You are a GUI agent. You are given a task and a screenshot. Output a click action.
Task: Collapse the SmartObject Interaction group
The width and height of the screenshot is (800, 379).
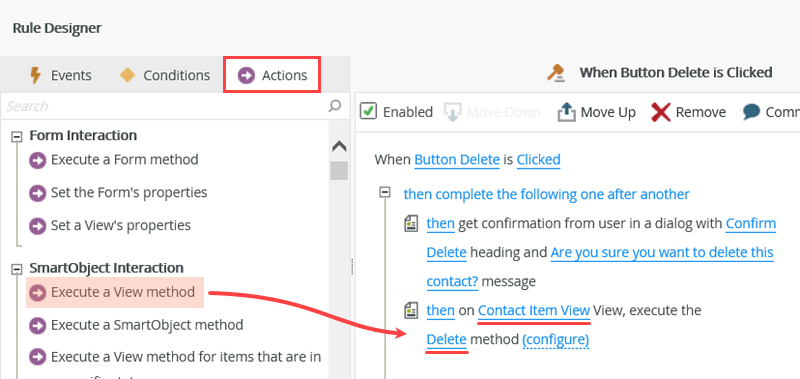(x=17, y=269)
